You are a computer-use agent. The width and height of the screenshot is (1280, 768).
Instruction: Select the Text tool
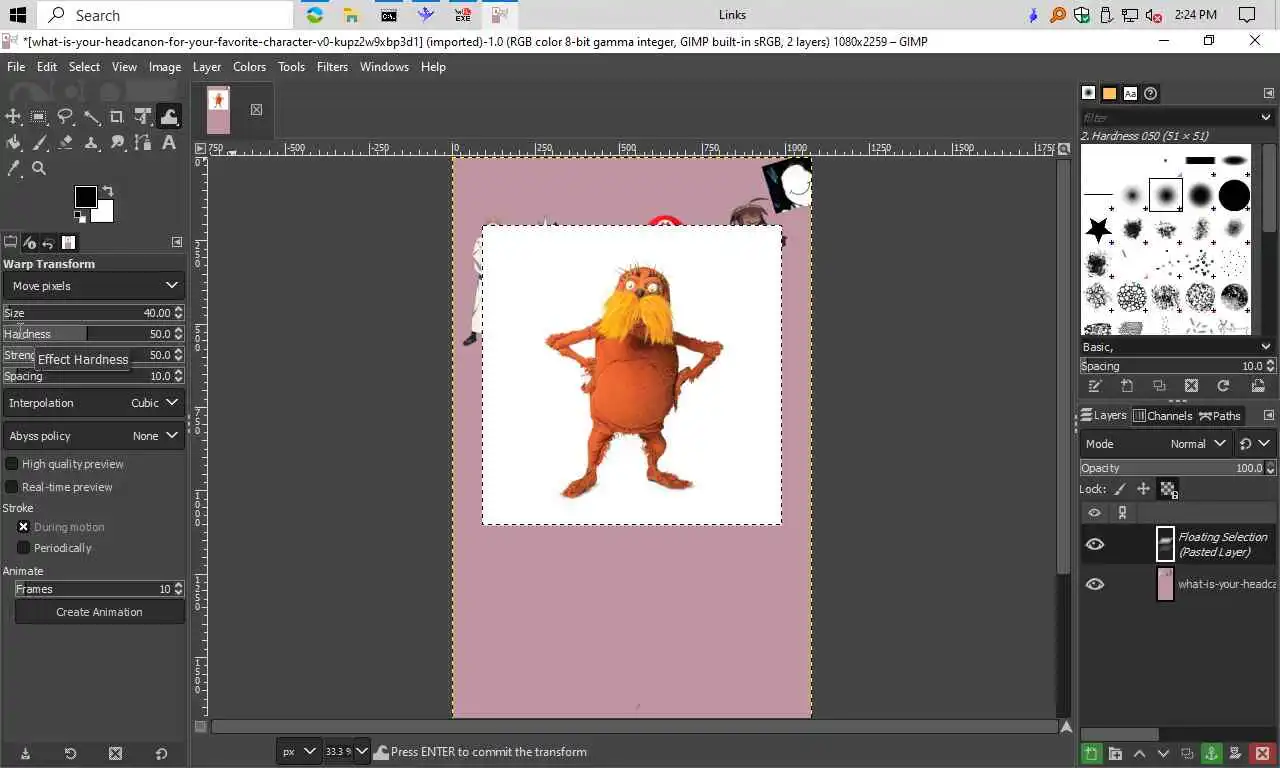click(x=169, y=143)
